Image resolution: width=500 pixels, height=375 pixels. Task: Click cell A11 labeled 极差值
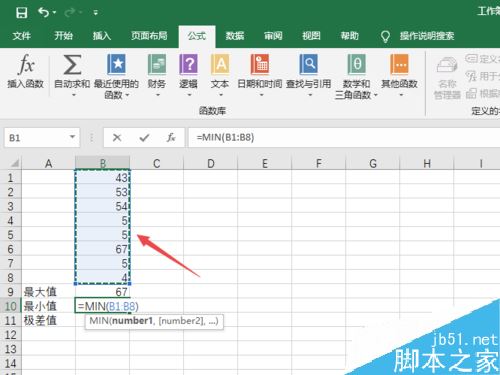point(48,320)
